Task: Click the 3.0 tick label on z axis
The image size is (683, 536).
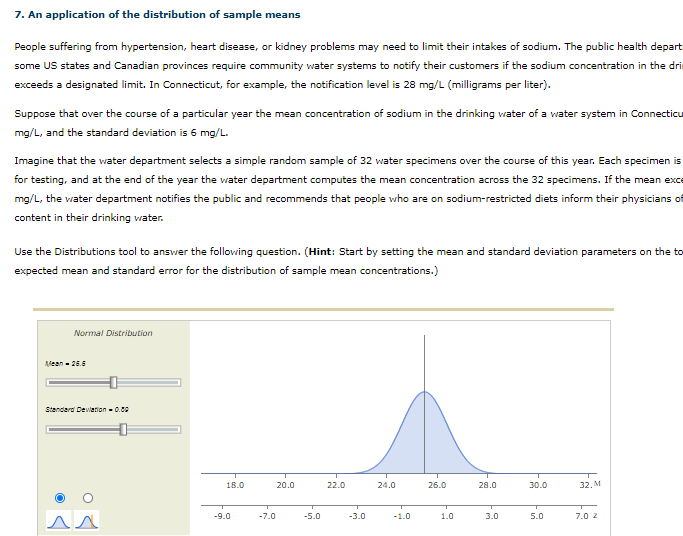Action: click(x=492, y=516)
